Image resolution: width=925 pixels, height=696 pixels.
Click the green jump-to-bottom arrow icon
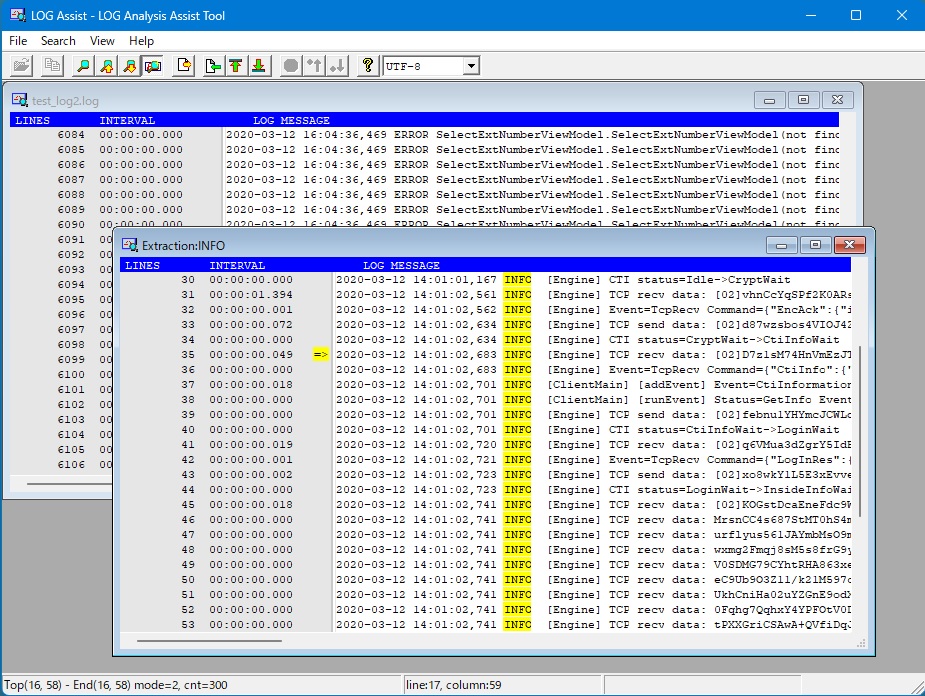tap(259, 66)
